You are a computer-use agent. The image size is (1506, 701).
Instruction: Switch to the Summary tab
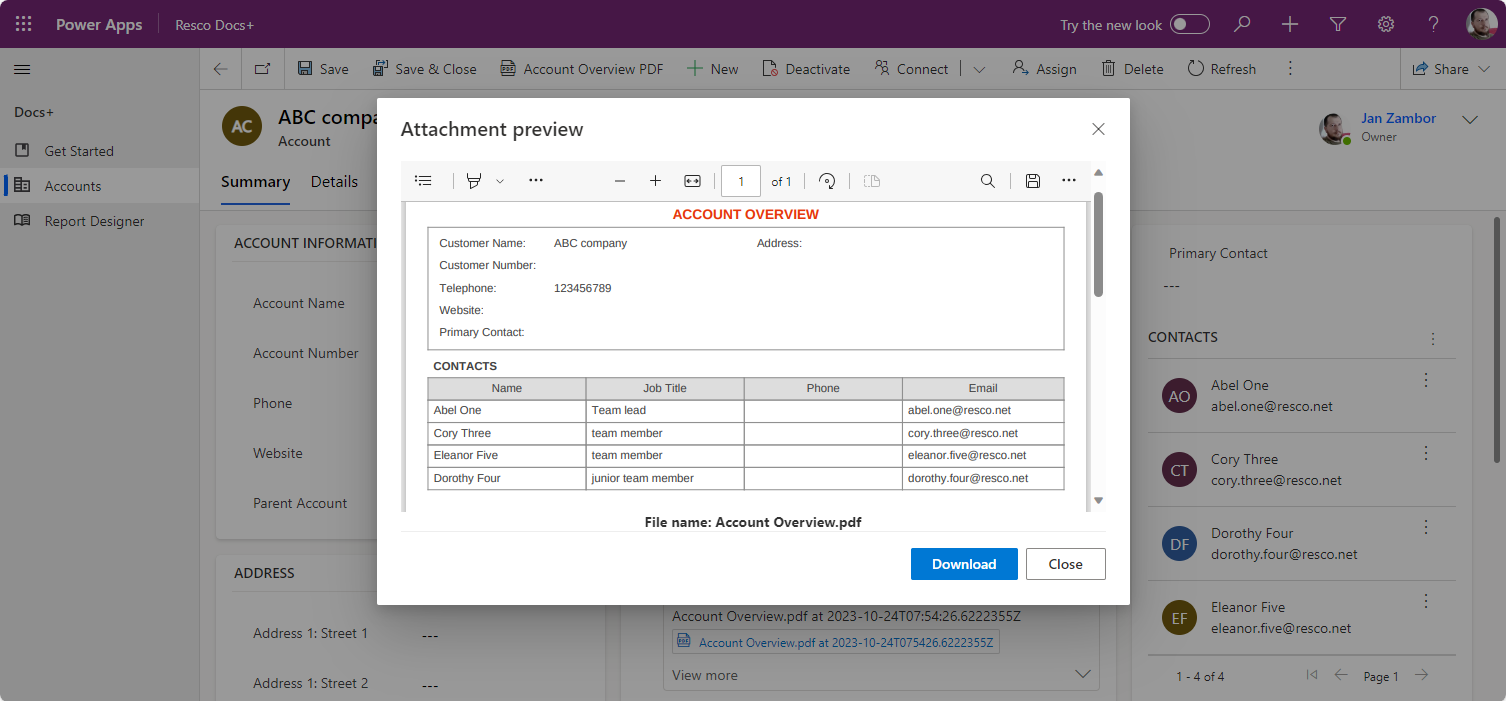coord(255,182)
